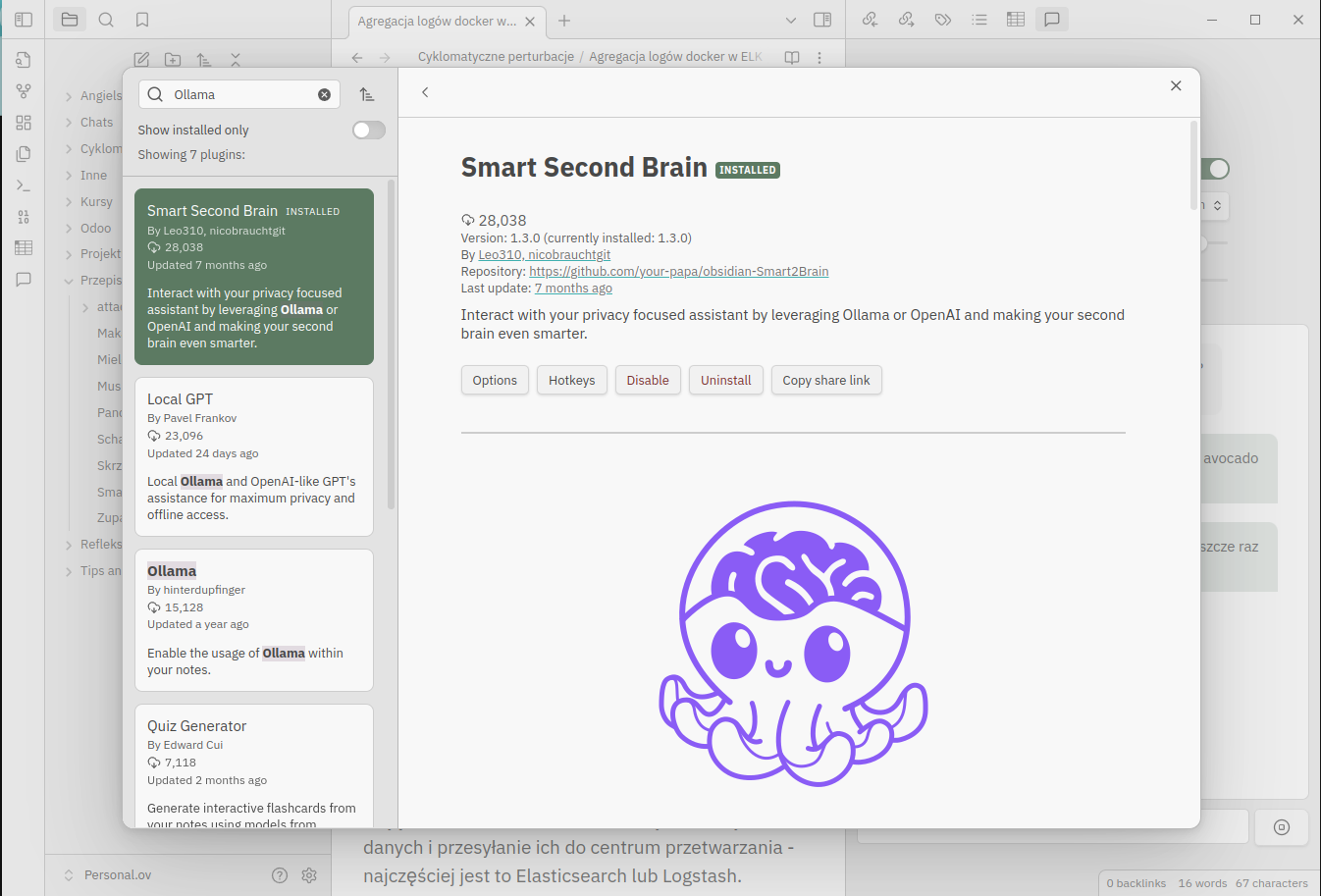Go back in the plugin details pane
Viewport: 1321px width, 896px height.
click(x=425, y=92)
